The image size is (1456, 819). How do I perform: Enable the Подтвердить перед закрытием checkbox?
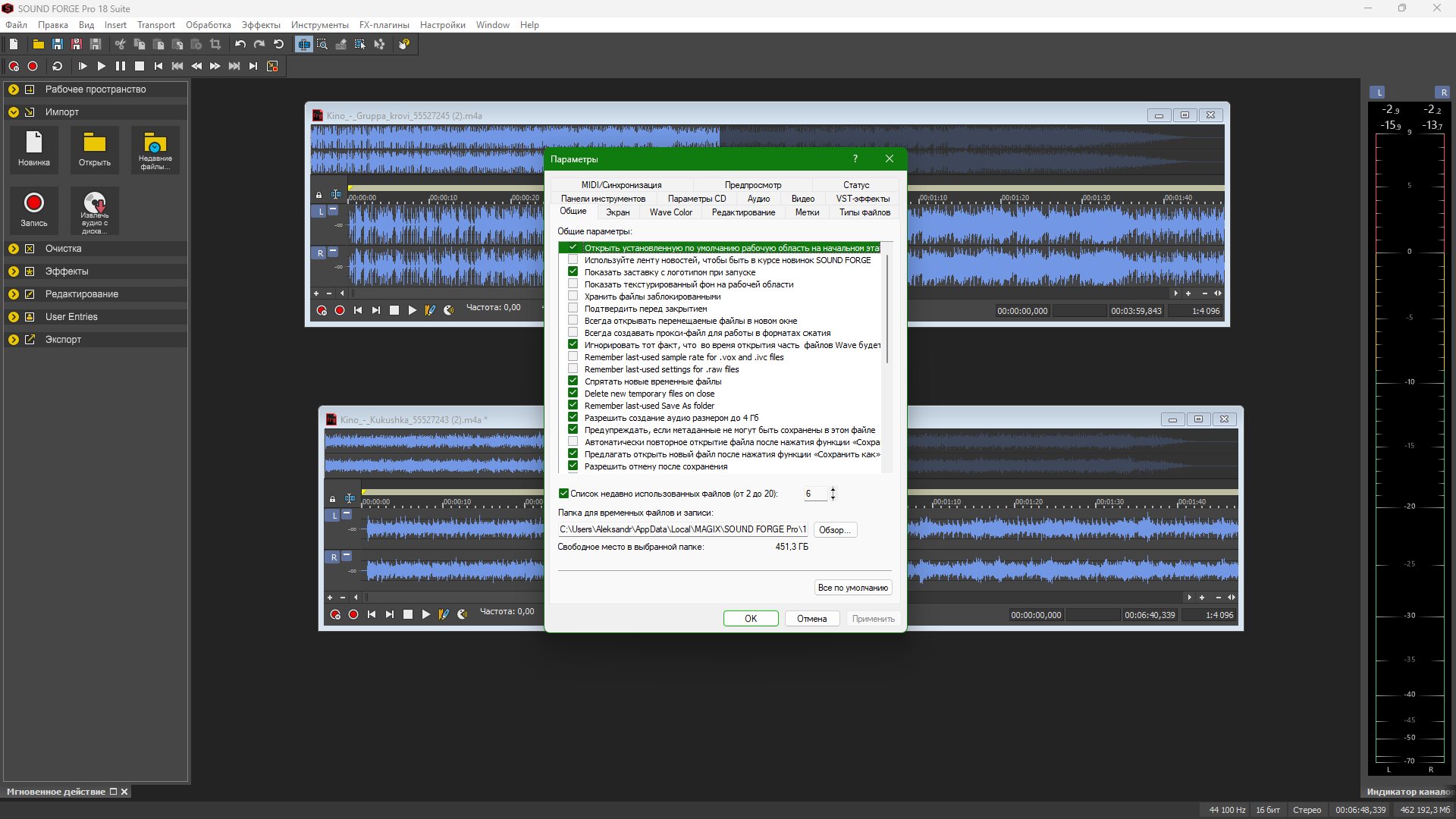[573, 309]
